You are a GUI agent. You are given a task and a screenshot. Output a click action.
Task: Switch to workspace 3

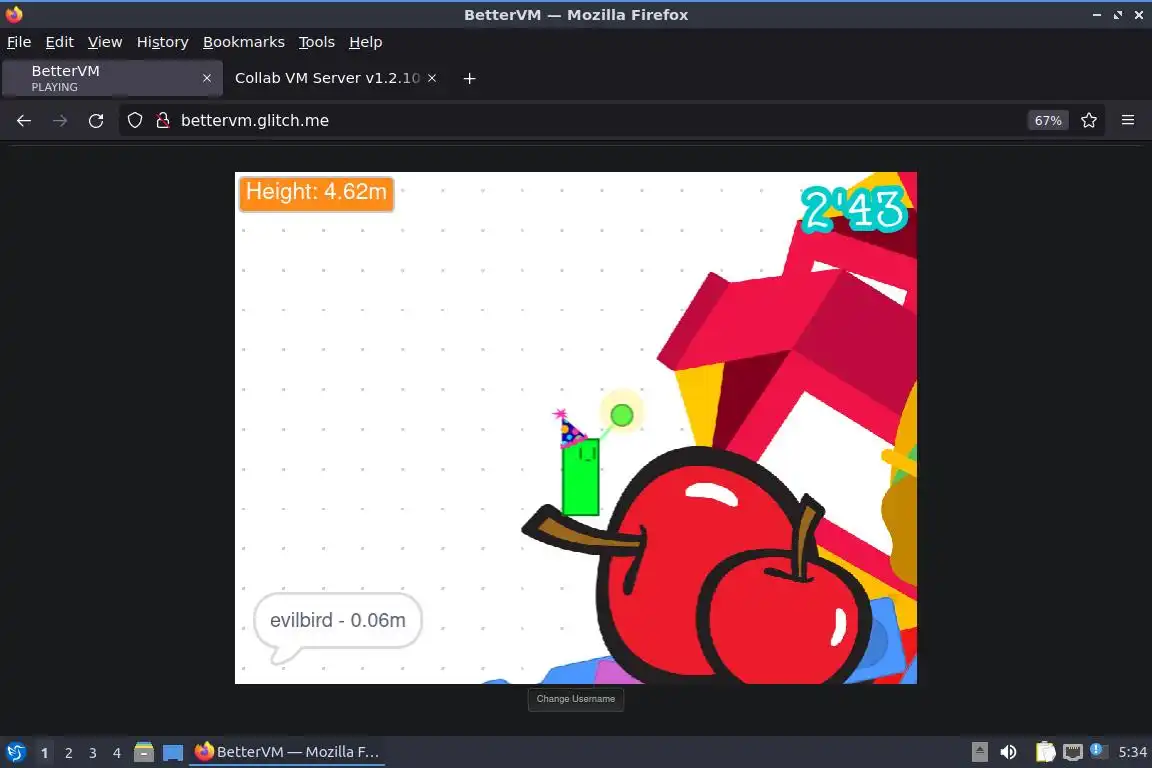click(x=93, y=753)
